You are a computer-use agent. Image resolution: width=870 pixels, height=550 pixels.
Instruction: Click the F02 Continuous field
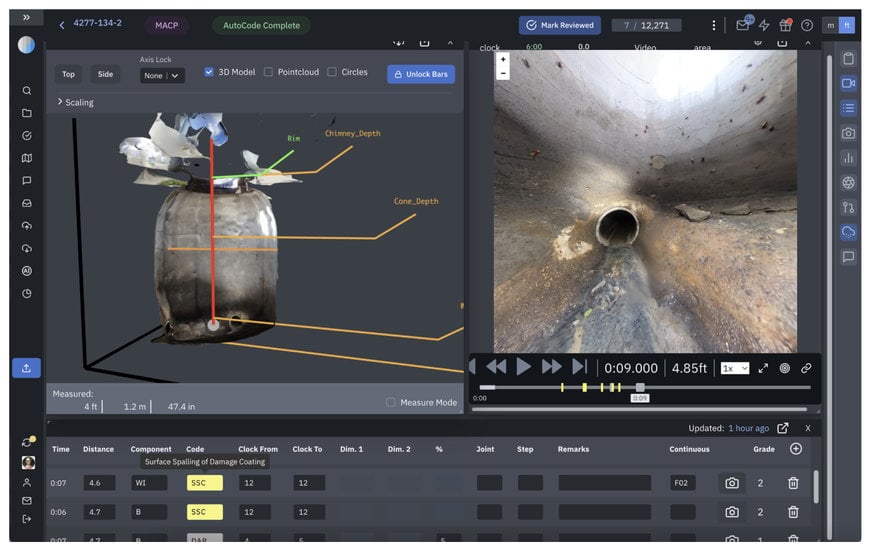coord(682,483)
